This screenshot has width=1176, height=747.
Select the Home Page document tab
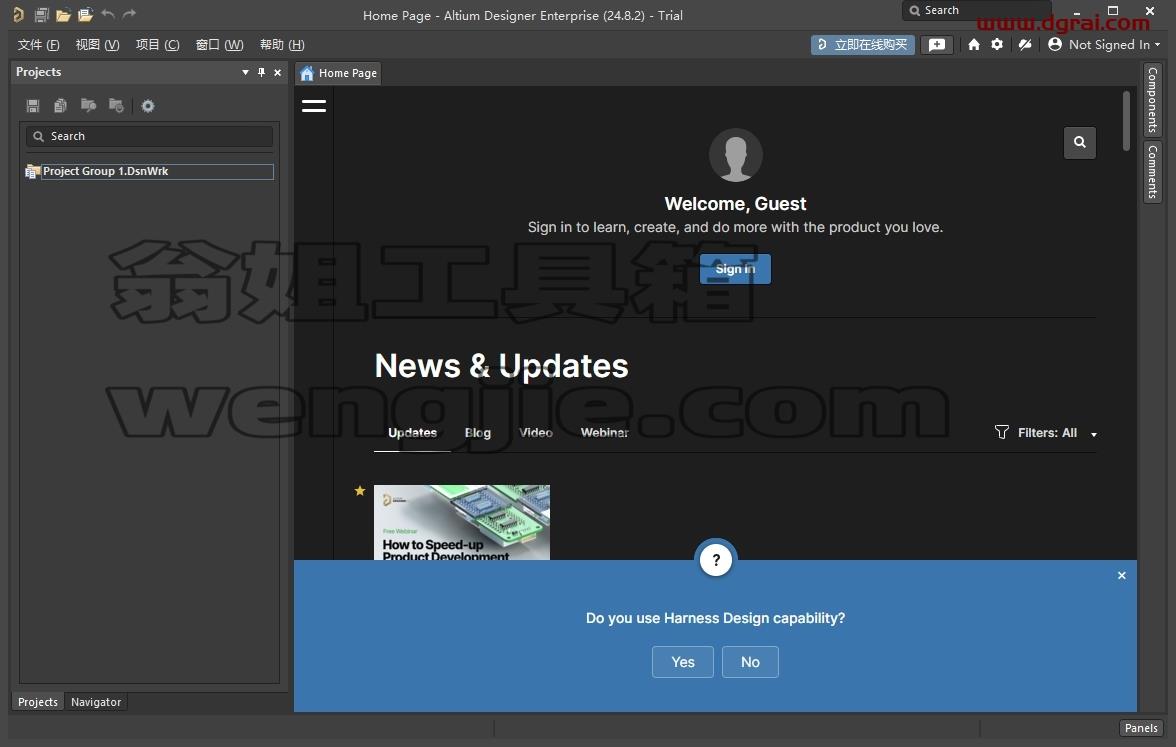point(338,73)
